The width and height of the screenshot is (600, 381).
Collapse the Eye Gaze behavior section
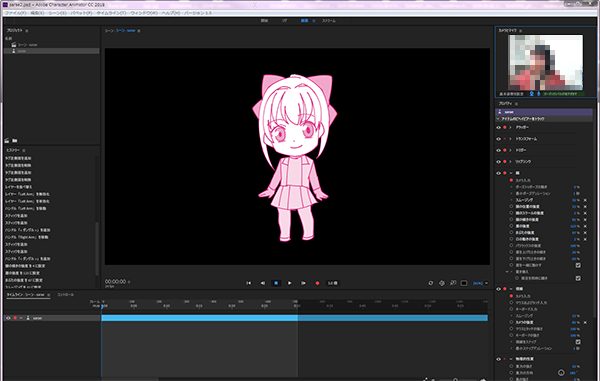[x=510, y=289]
